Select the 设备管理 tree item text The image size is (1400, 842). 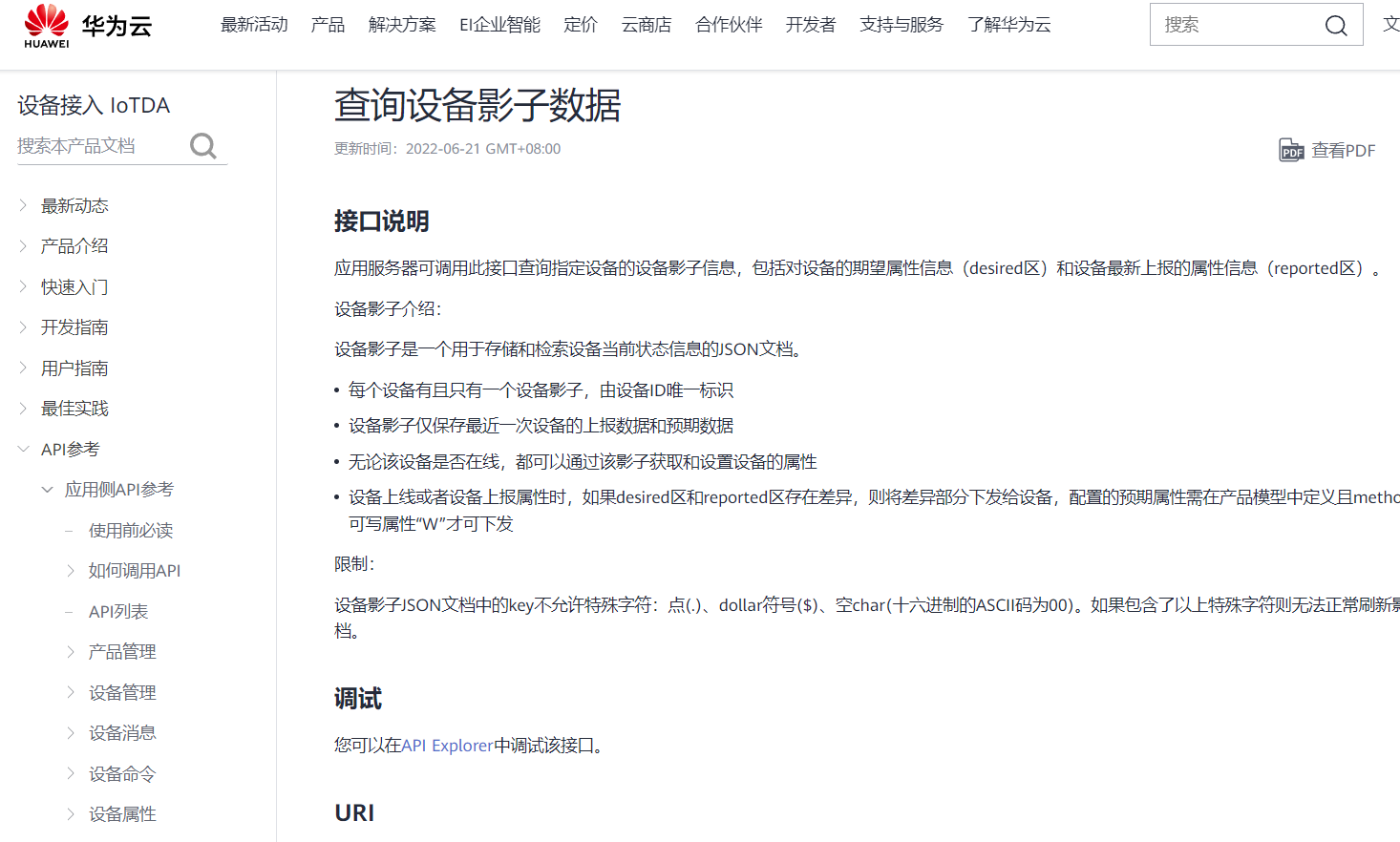tap(122, 693)
